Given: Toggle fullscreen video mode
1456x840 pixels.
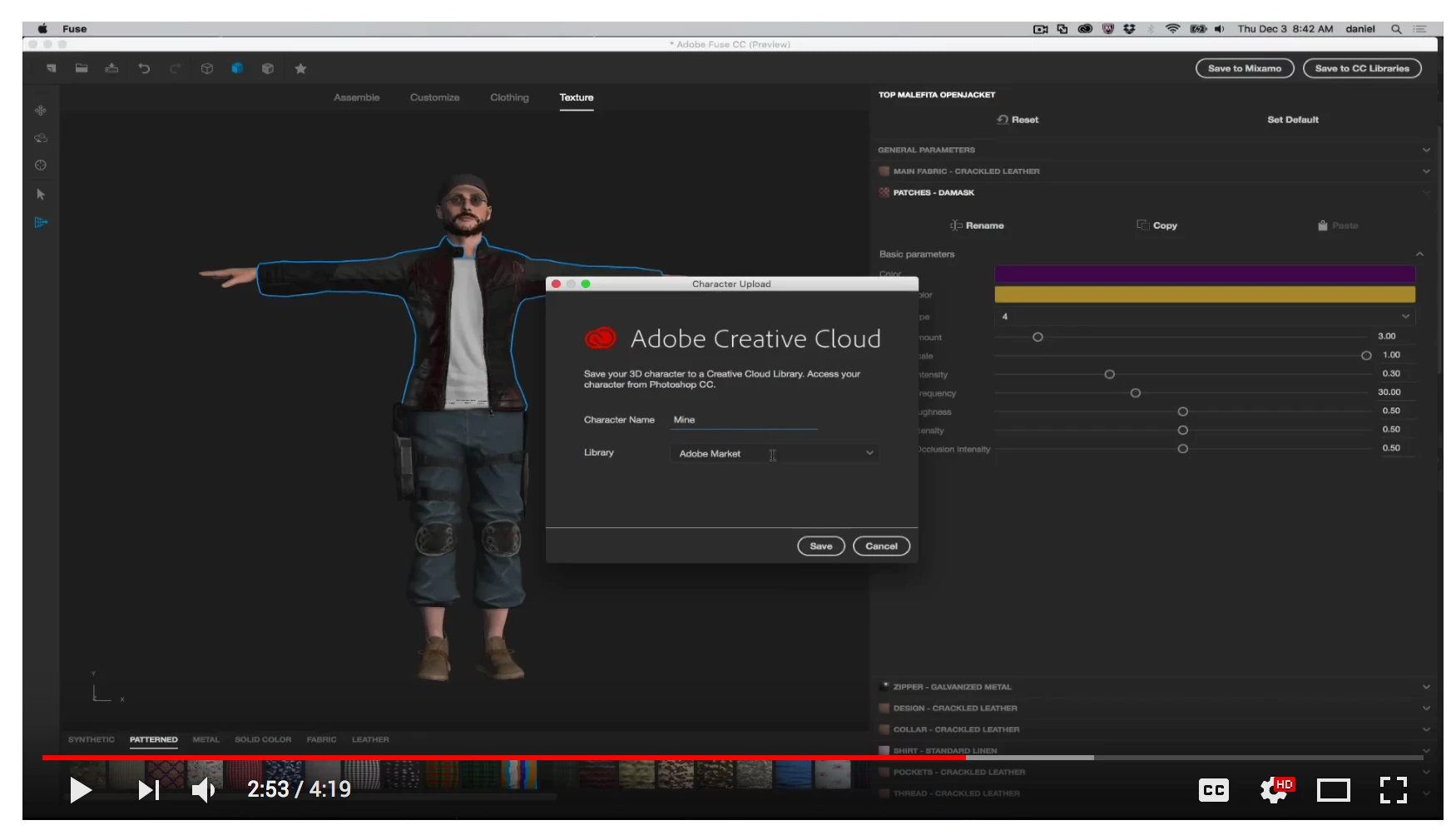Looking at the screenshot, I should pyautogui.click(x=1393, y=790).
